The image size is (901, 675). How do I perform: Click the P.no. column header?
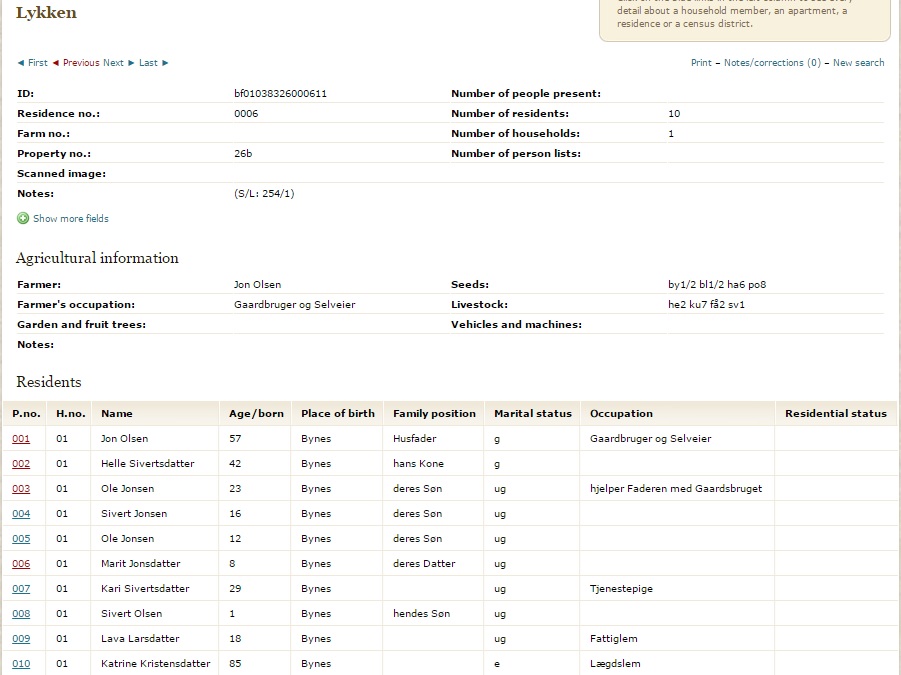[26, 414]
